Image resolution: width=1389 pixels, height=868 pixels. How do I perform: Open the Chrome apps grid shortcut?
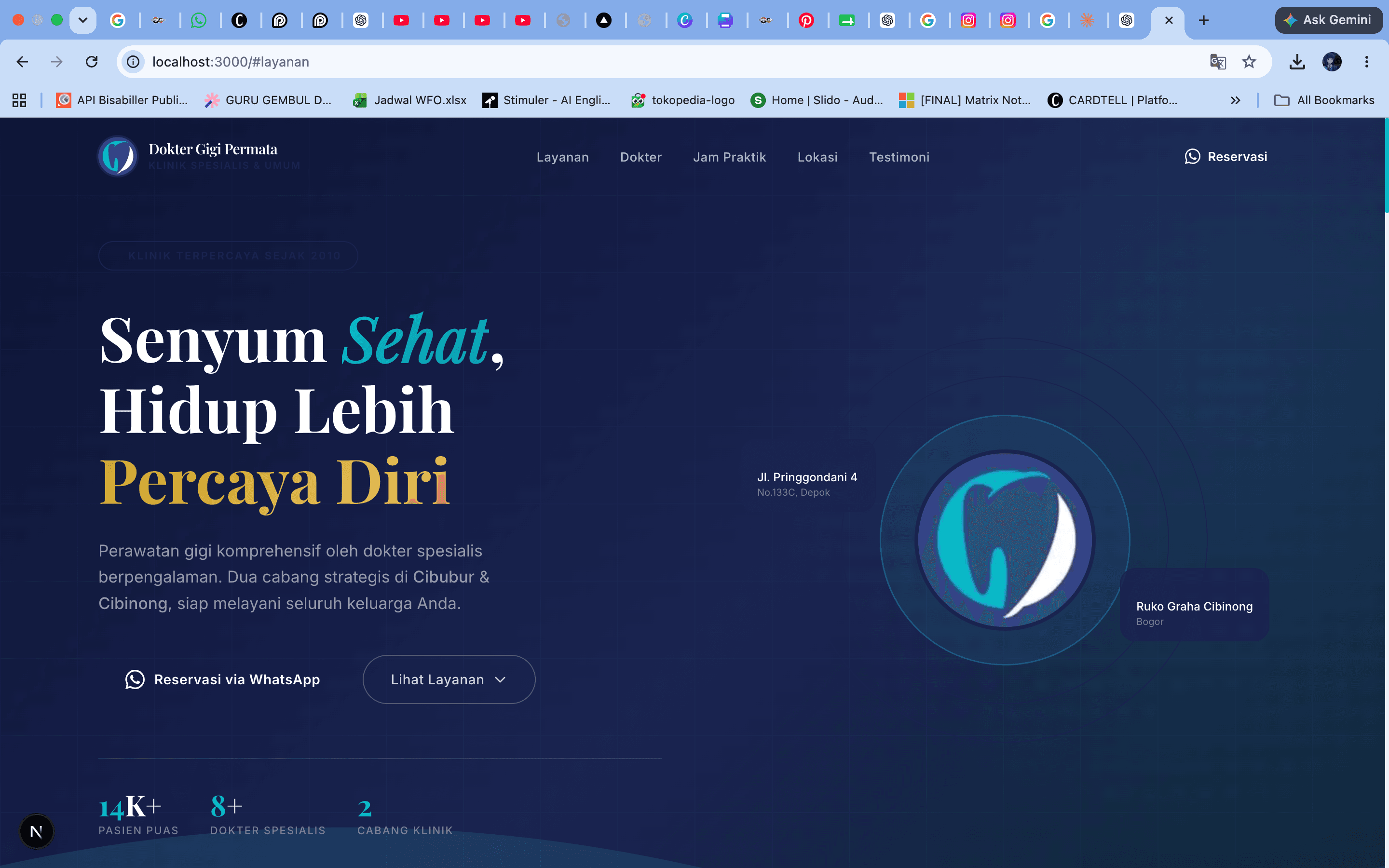19,100
